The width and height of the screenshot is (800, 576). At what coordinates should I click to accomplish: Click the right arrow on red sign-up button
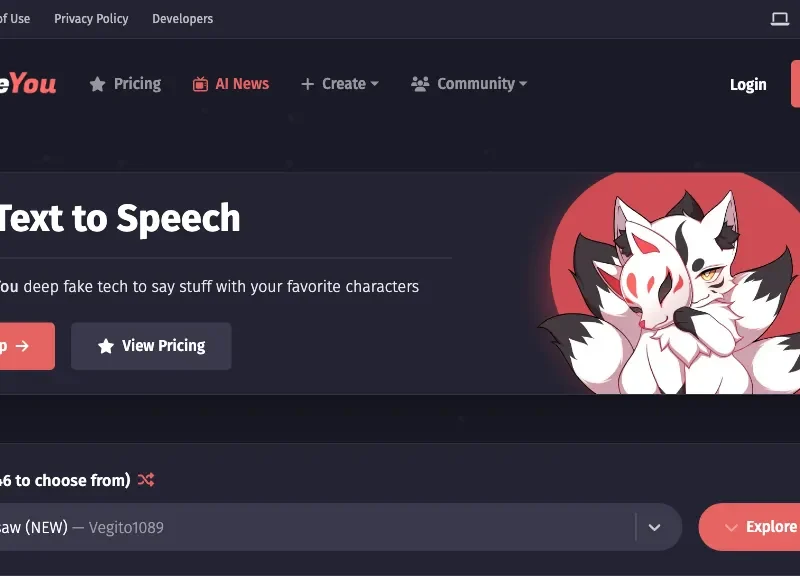tap(22, 346)
